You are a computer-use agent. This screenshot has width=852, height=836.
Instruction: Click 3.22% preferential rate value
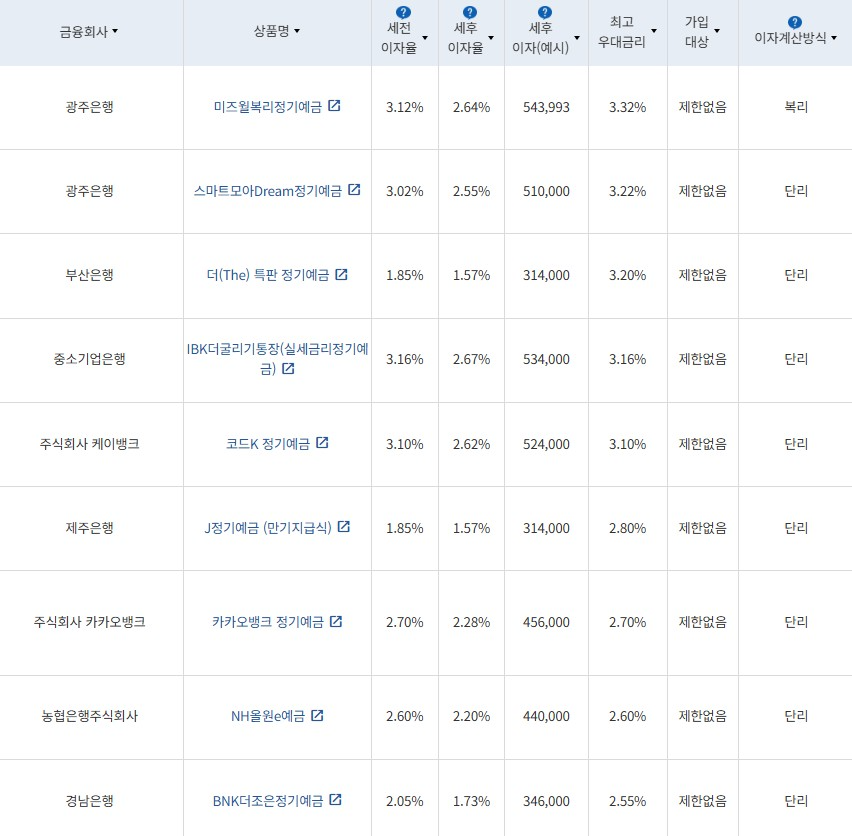pyautogui.click(x=628, y=191)
